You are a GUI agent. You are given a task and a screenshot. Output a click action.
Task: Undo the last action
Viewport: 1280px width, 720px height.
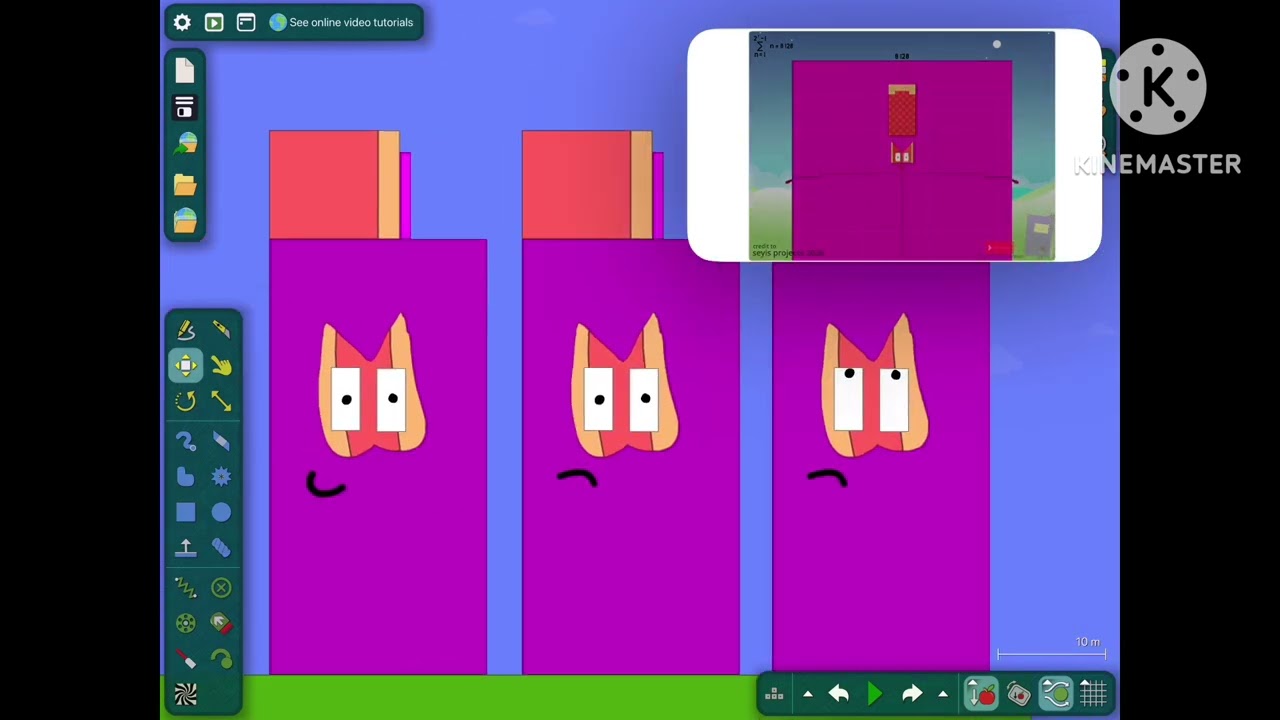(x=838, y=694)
